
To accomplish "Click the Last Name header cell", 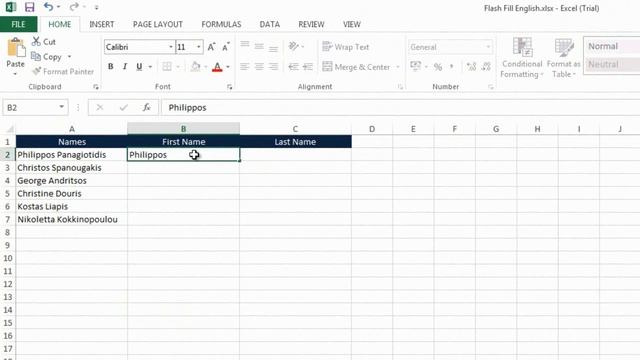I will click(x=295, y=142).
